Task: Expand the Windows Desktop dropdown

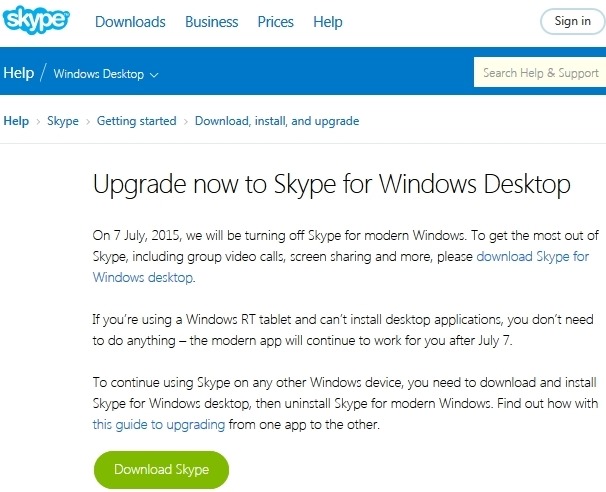Action: click(x=99, y=74)
